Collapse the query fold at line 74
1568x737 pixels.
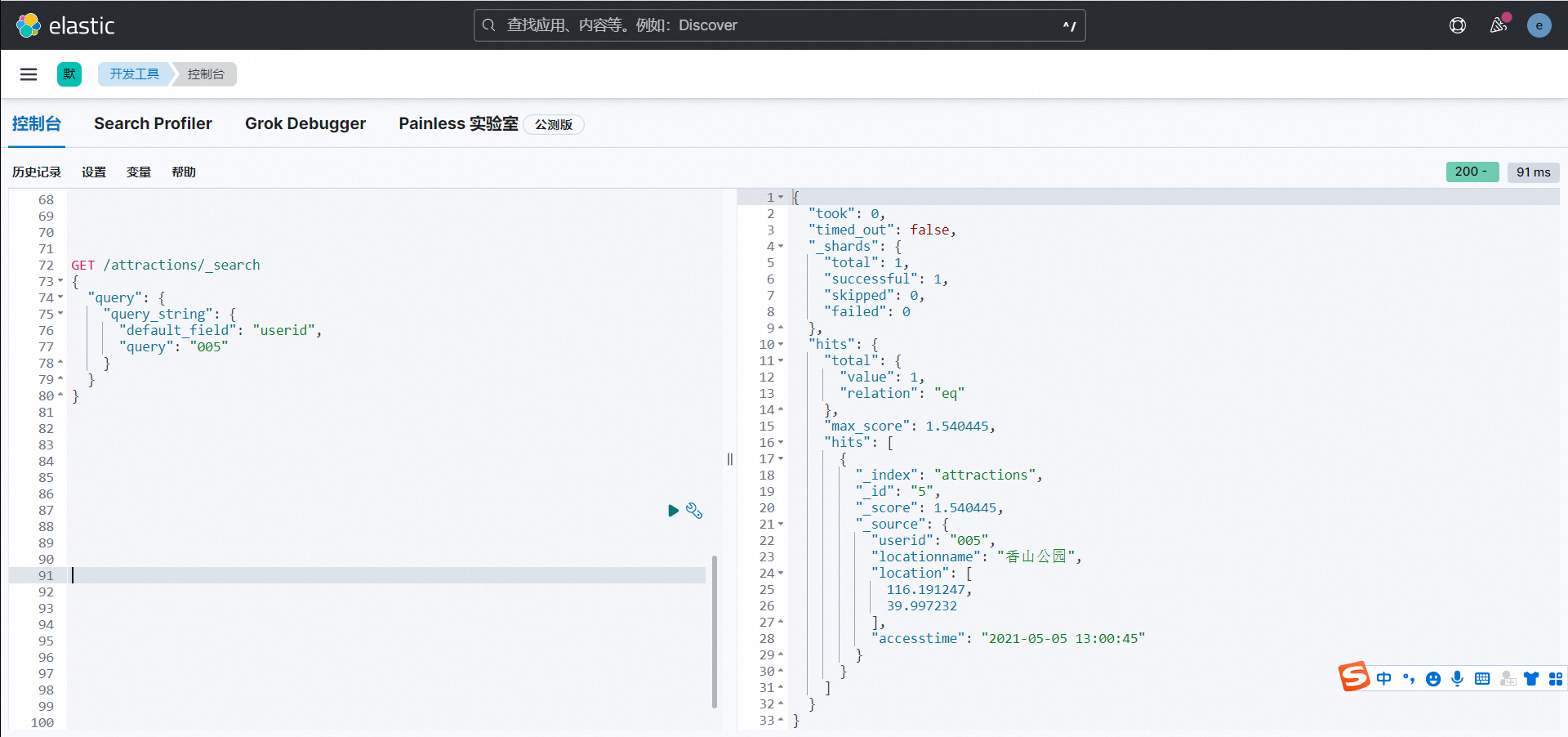click(x=60, y=297)
